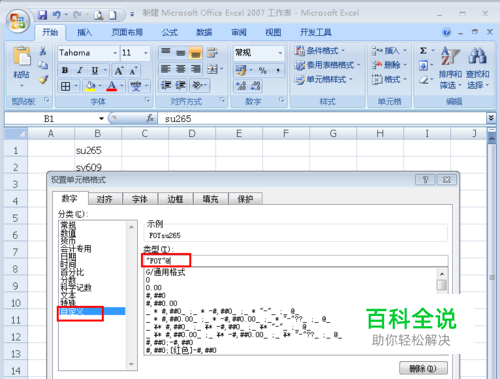Decrease decimal places

tap(255, 86)
